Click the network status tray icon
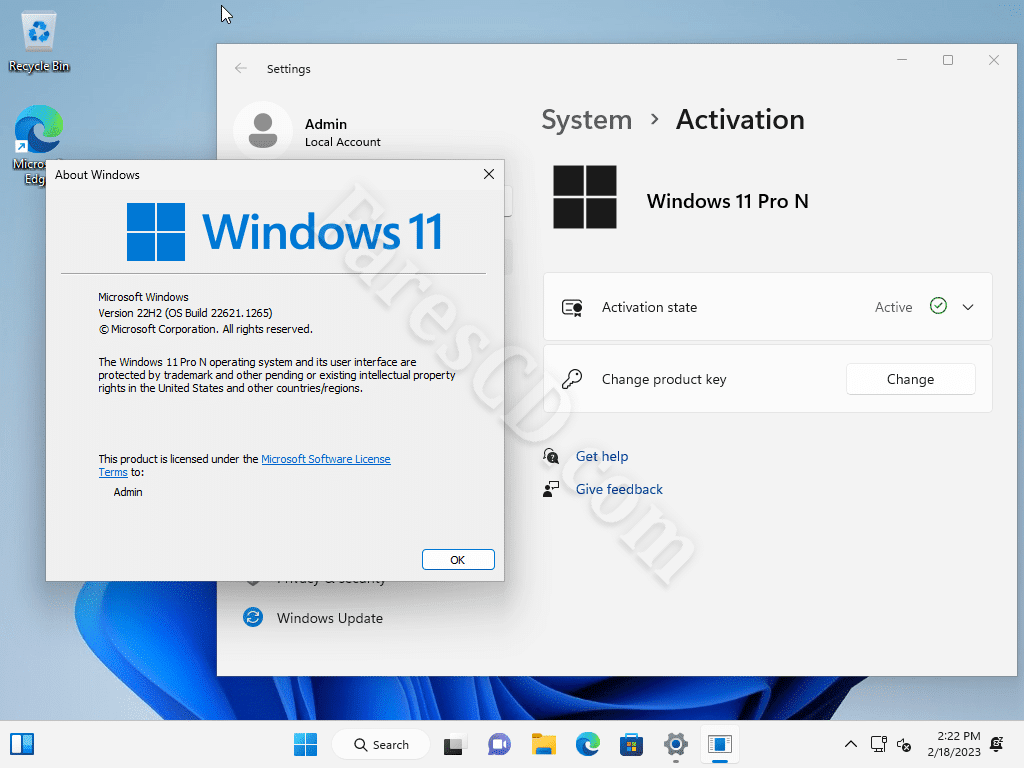This screenshot has width=1024, height=768. [x=878, y=744]
